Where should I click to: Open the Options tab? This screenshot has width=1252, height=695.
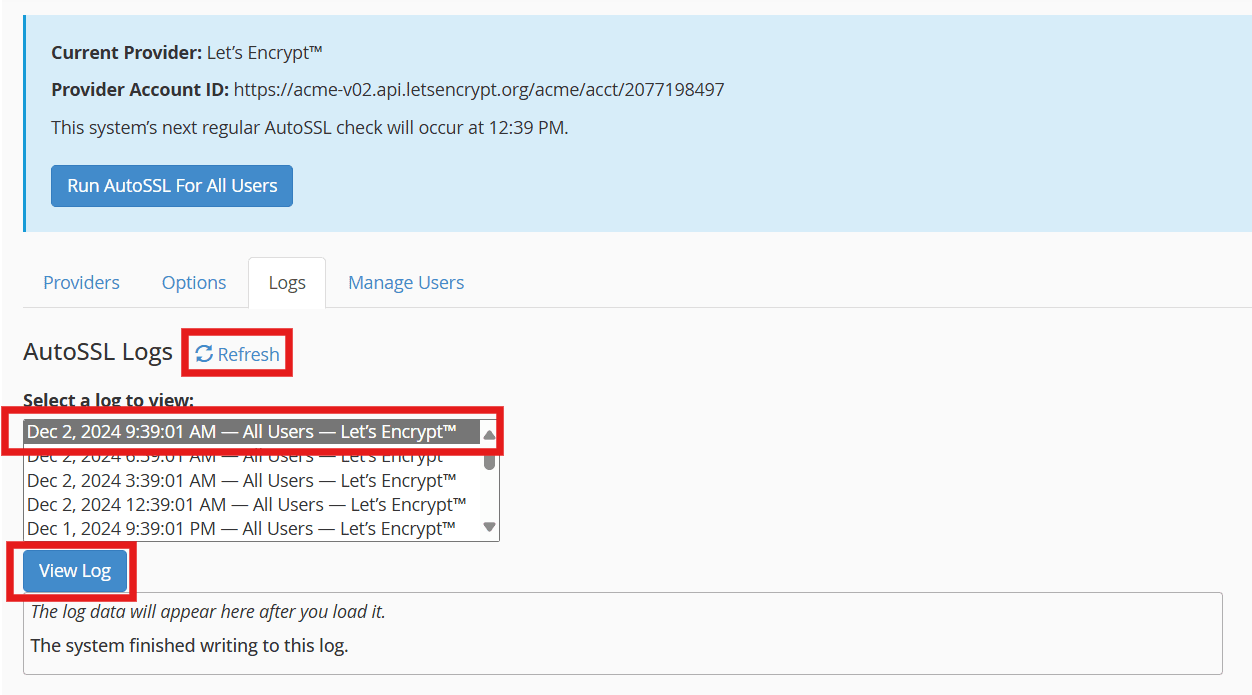(194, 283)
